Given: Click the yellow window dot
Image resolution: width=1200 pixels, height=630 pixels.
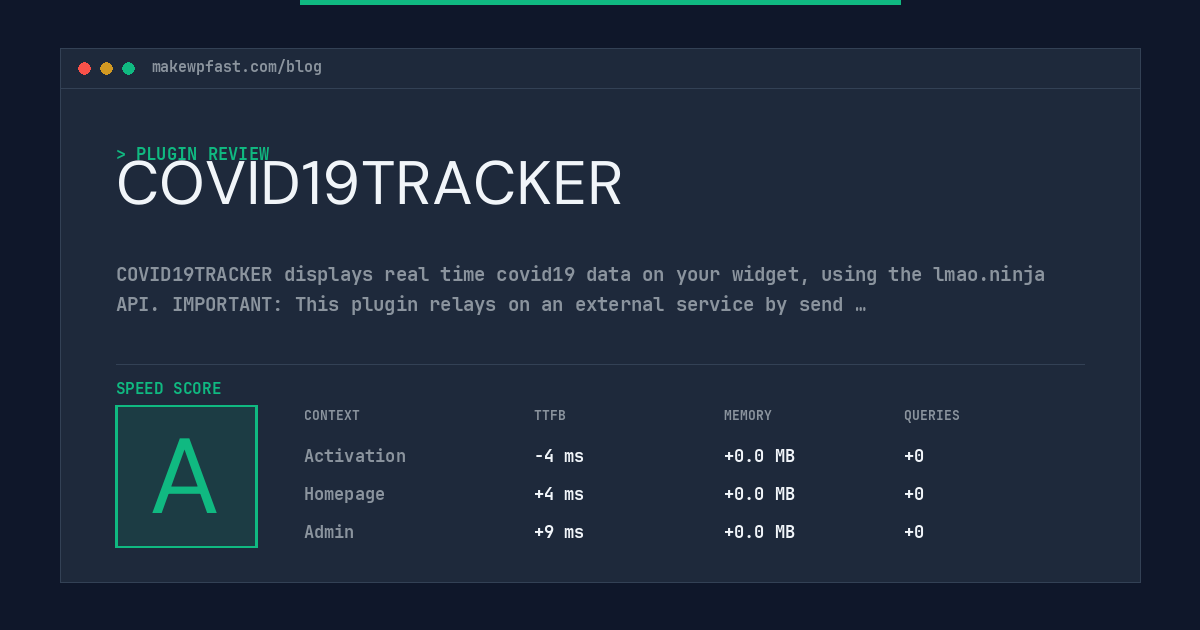Looking at the screenshot, I should (x=106, y=68).
